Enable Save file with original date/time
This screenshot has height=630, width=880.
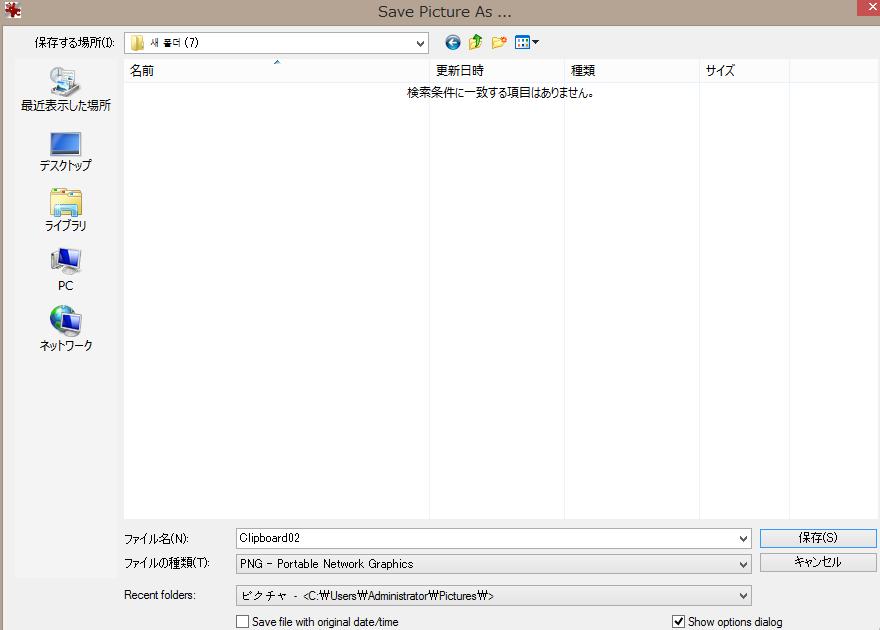coord(243,622)
